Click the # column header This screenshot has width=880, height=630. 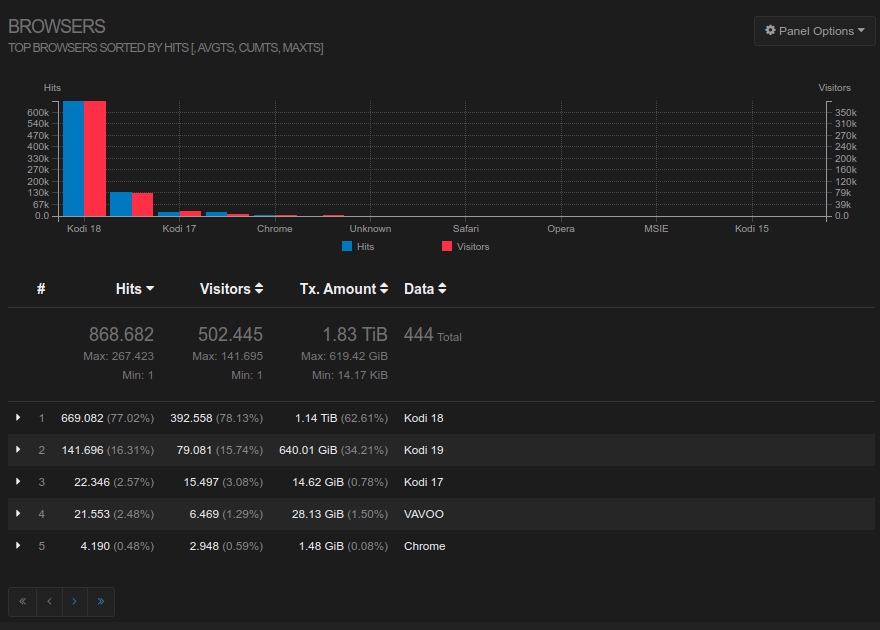(41, 289)
